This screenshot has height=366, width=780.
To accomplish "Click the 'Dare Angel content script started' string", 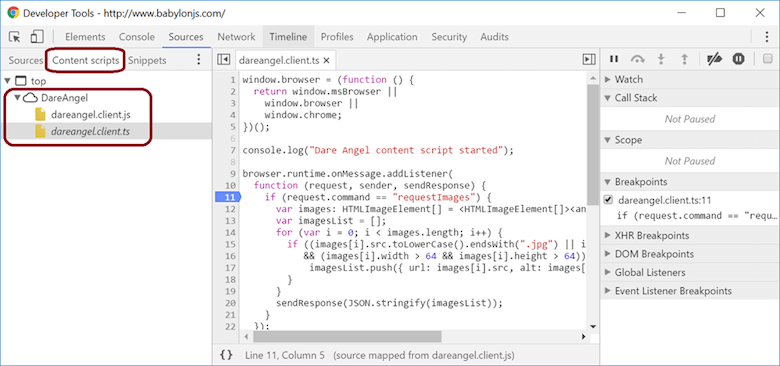I will tap(406, 150).
